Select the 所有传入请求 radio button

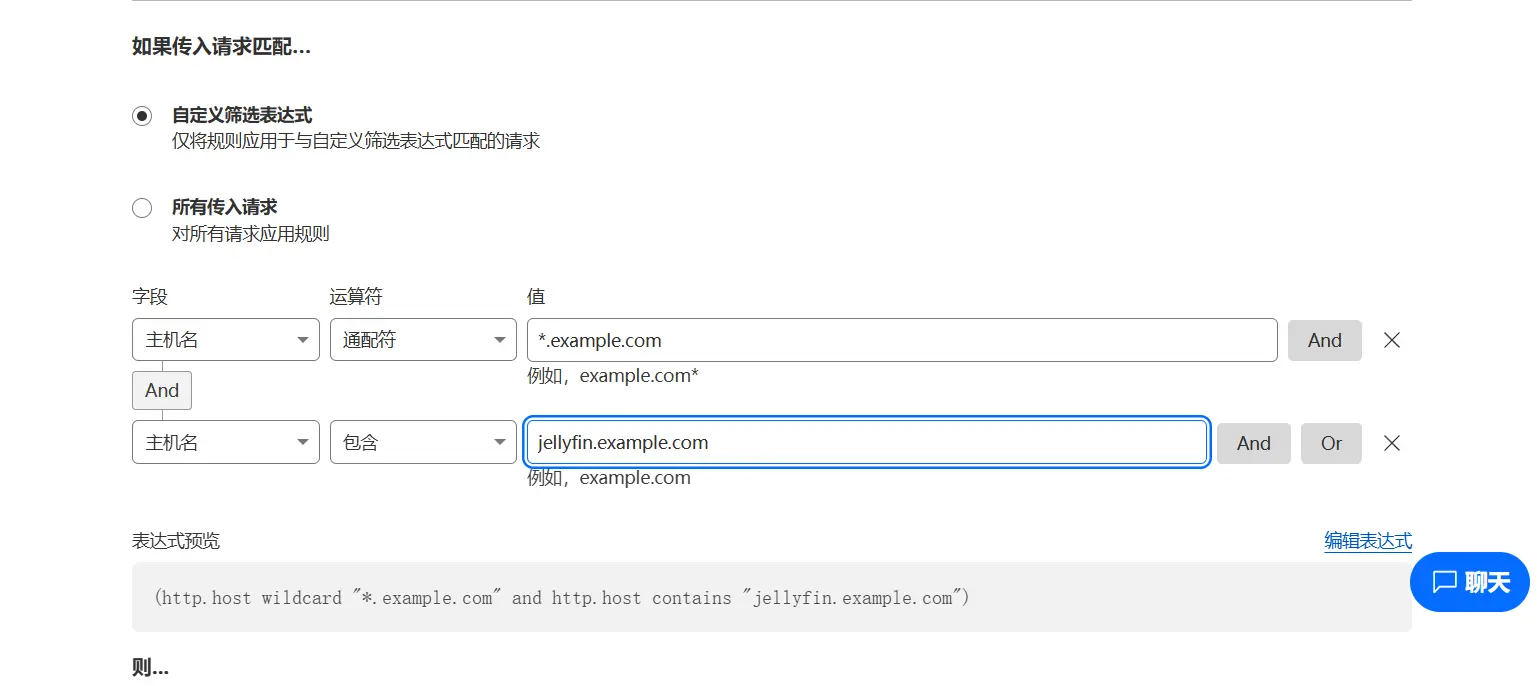point(142,208)
